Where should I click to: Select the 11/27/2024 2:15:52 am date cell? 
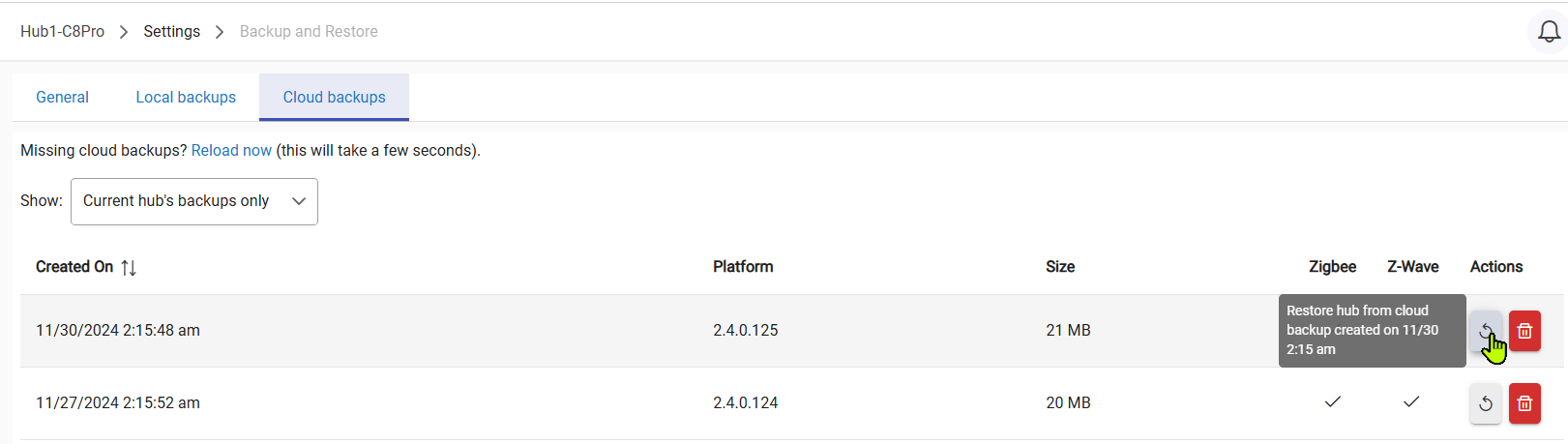118,403
